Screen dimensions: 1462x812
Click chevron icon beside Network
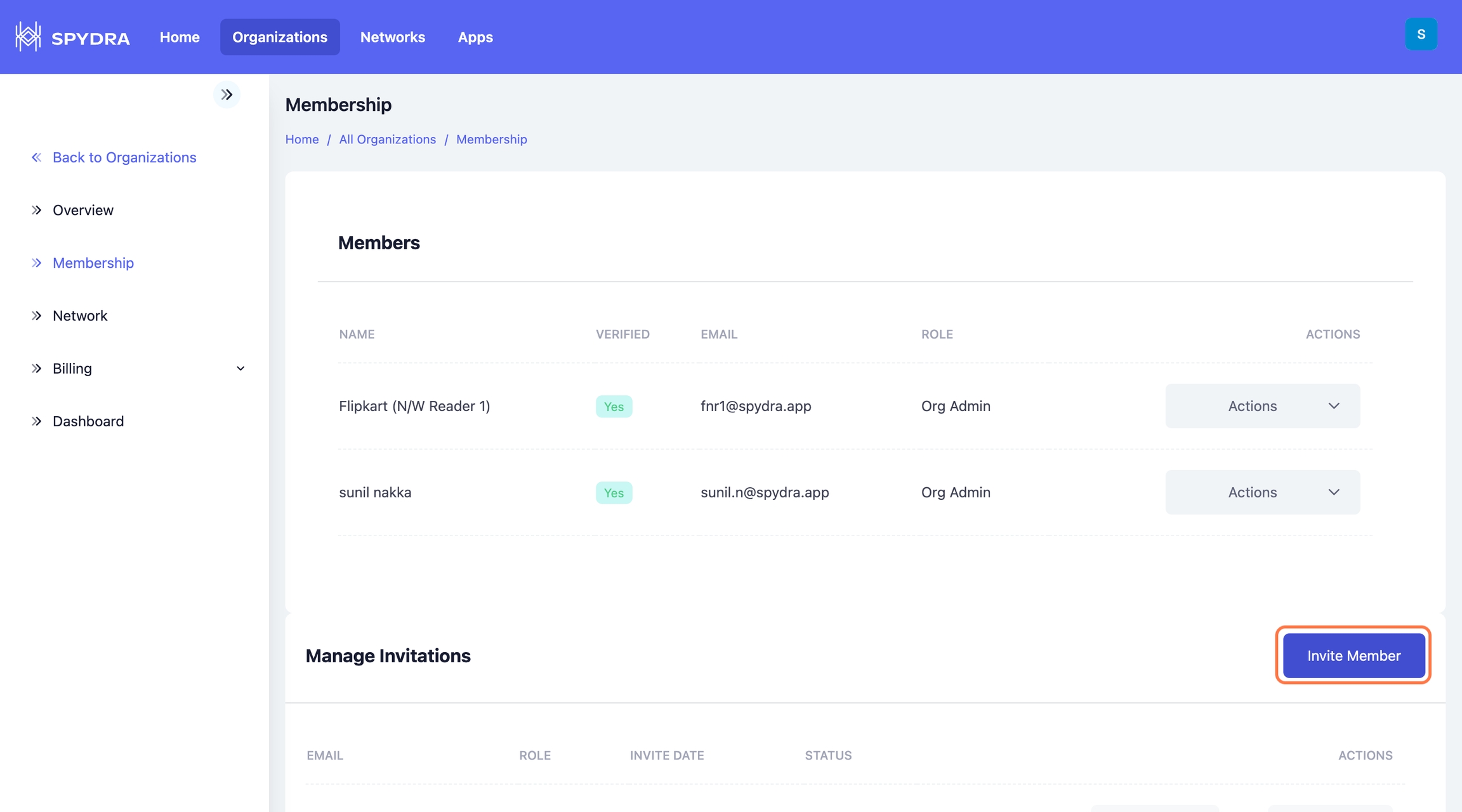tap(37, 316)
